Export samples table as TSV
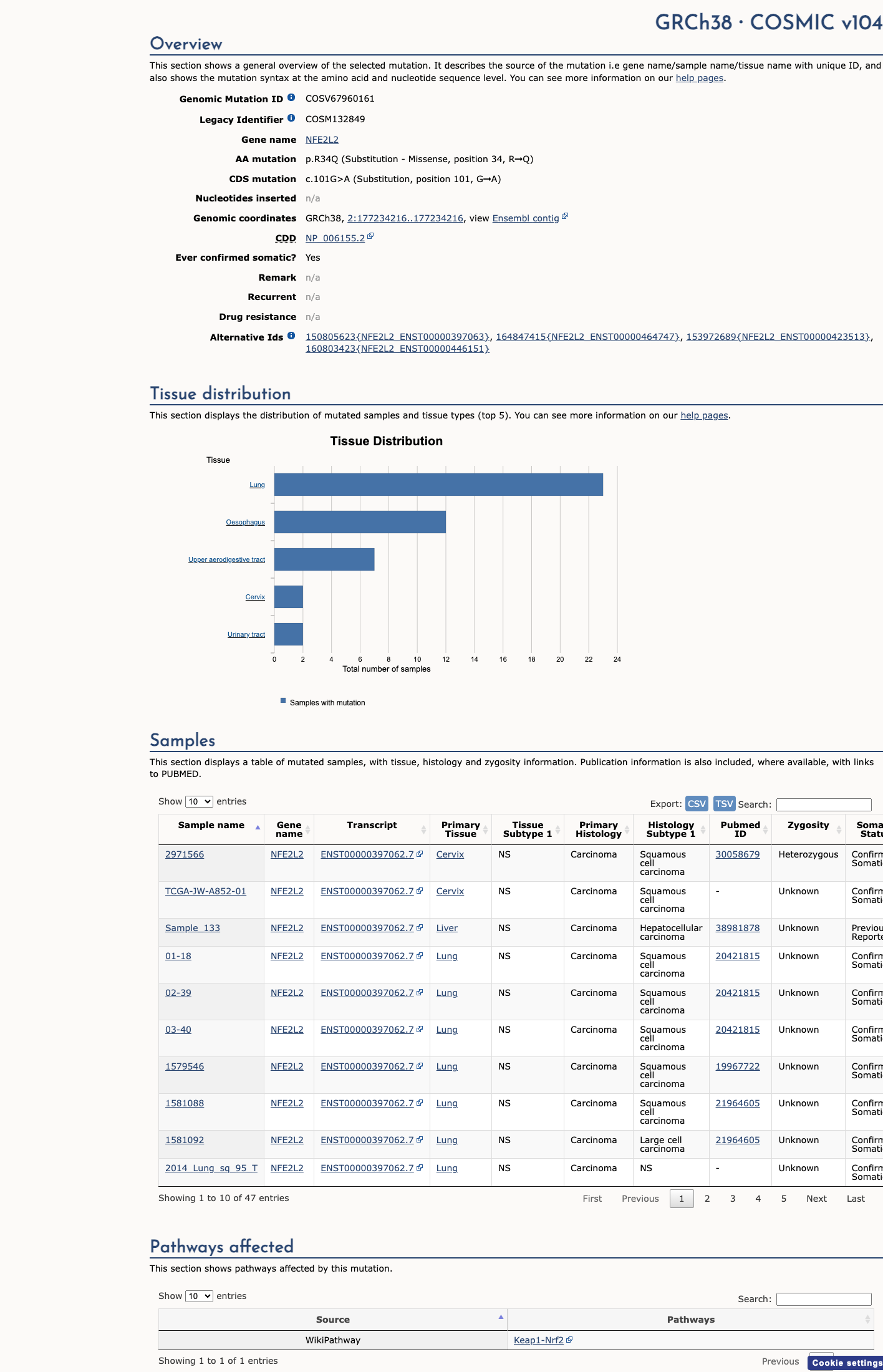Viewport: 883px width, 1372px height. (x=724, y=803)
